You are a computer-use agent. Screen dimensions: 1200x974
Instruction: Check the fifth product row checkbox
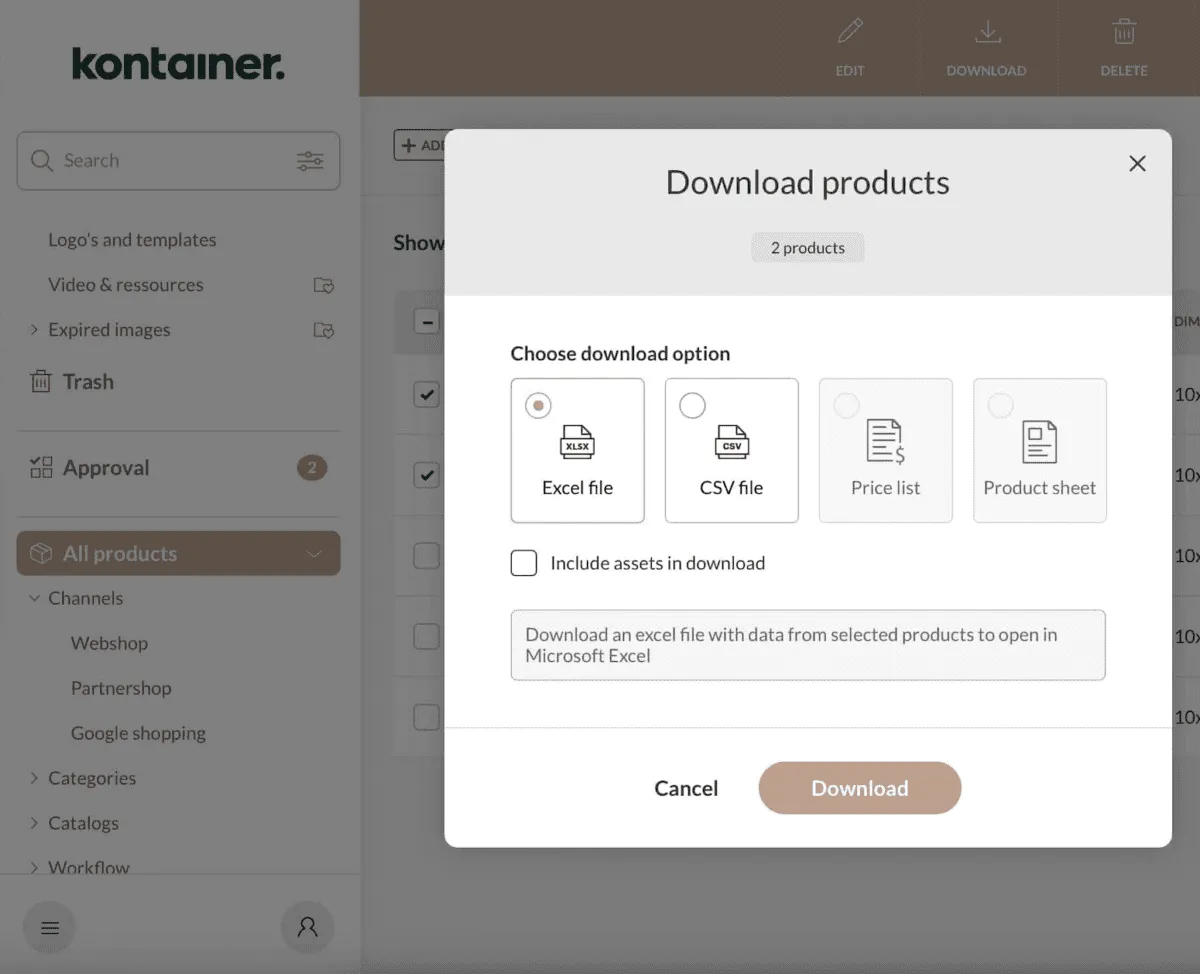(x=427, y=717)
